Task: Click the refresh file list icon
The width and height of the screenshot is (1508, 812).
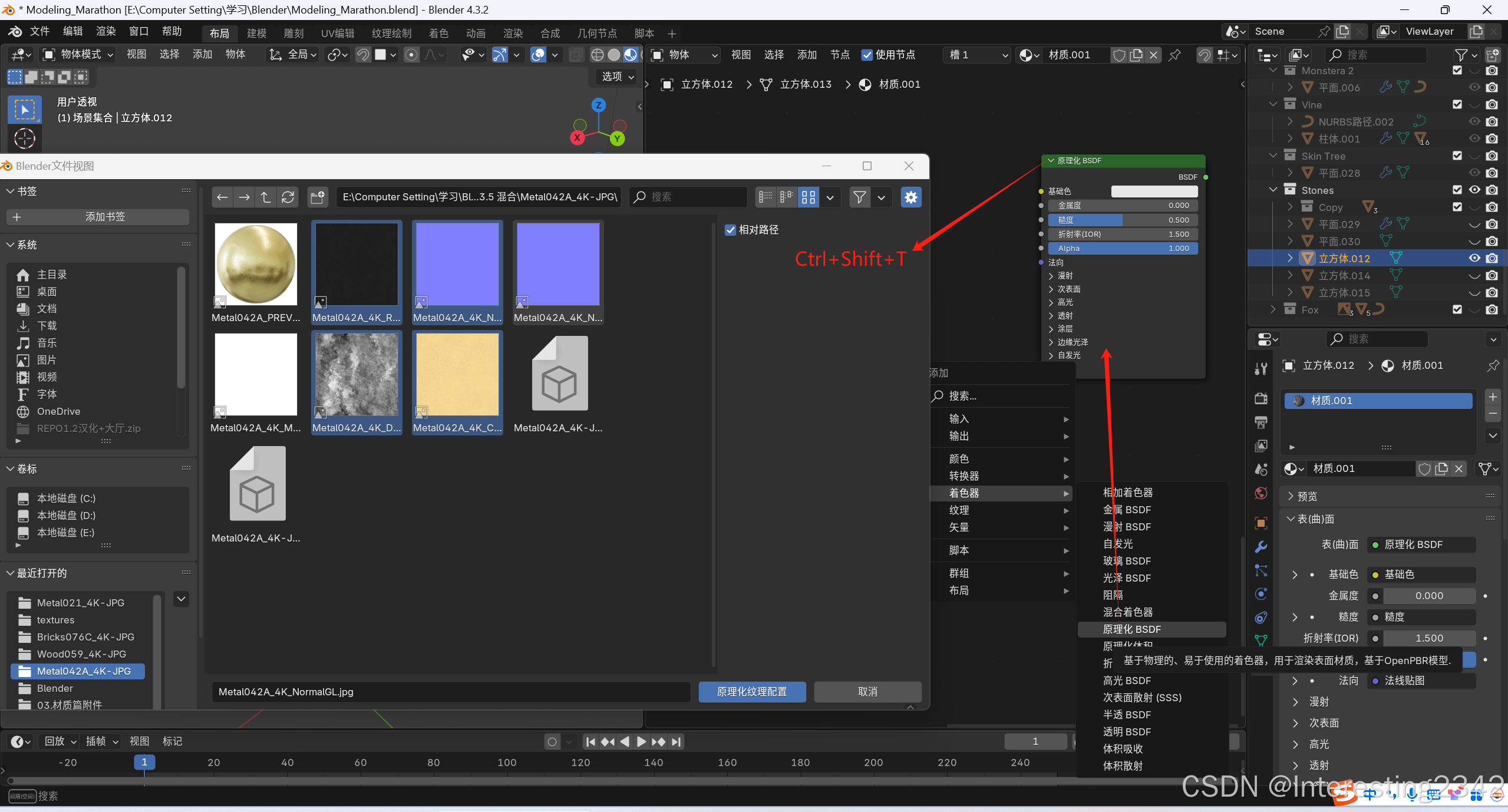Action: [288, 197]
